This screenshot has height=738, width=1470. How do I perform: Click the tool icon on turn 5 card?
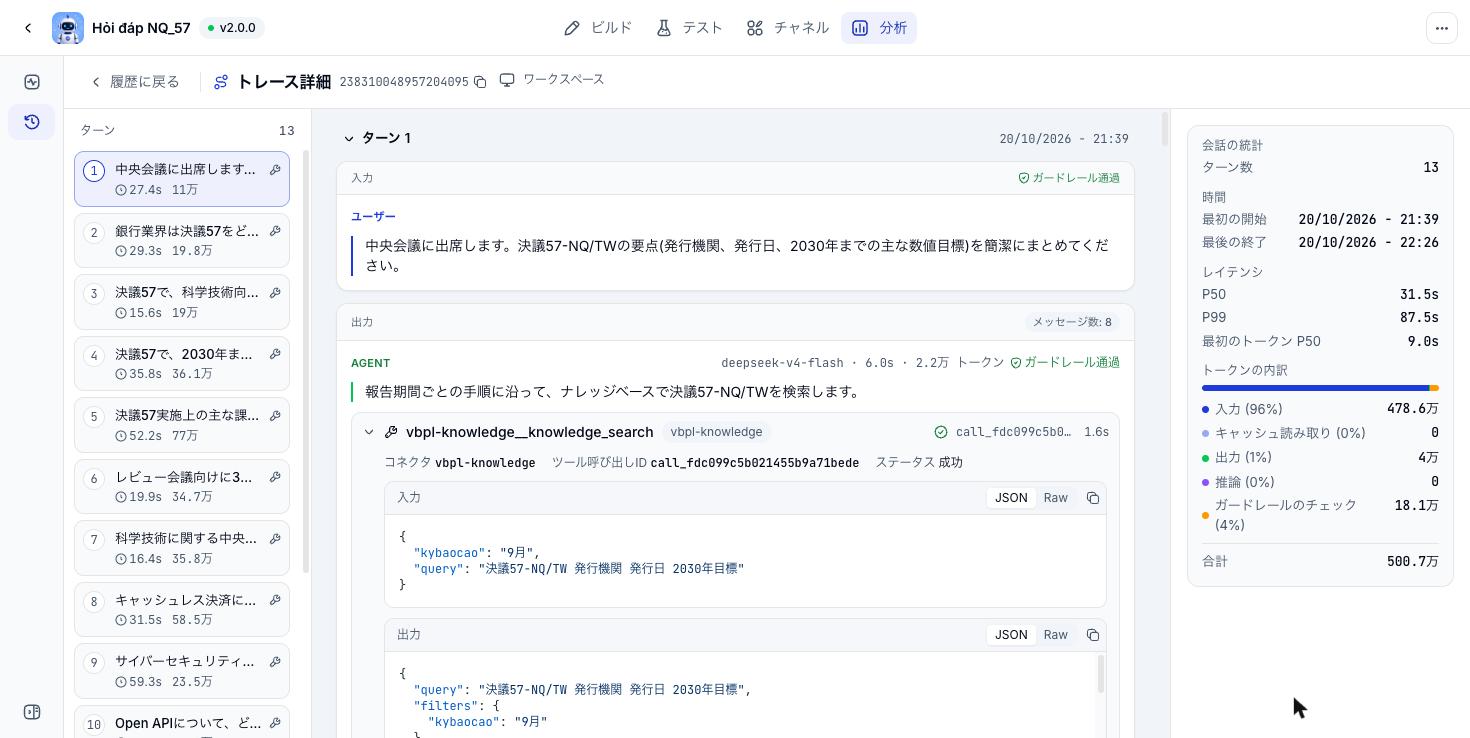pyautogui.click(x=275, y=416)
